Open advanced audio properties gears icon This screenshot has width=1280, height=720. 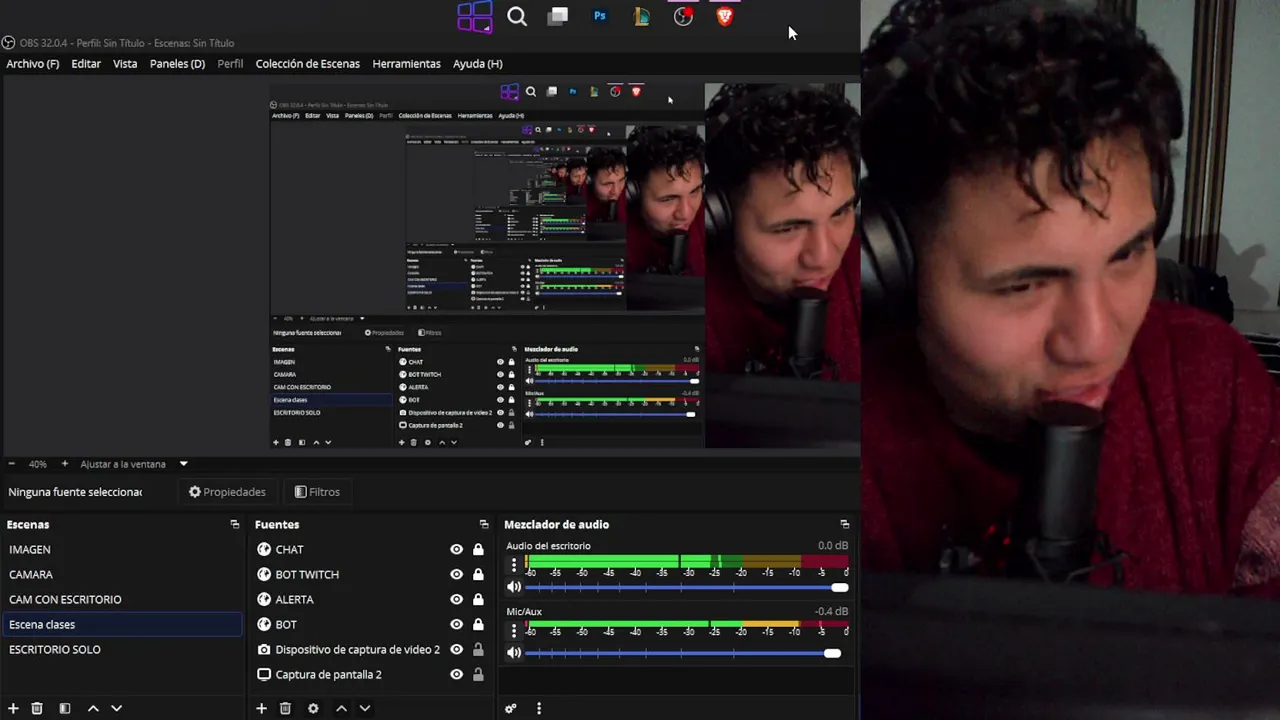(511, 708)
